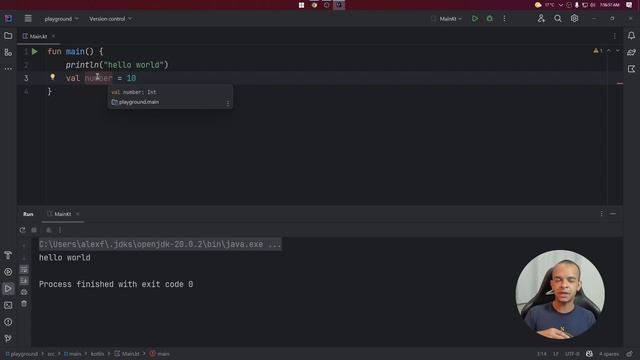The height and width of the screenshot is (360, 640).
Task: Open Notifications bell
Action: click(631, 36)
